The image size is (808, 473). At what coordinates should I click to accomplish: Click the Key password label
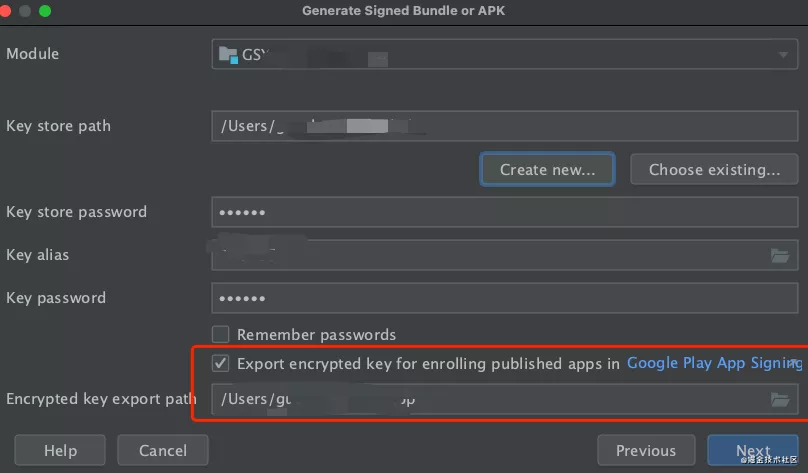tap(56, 298)
